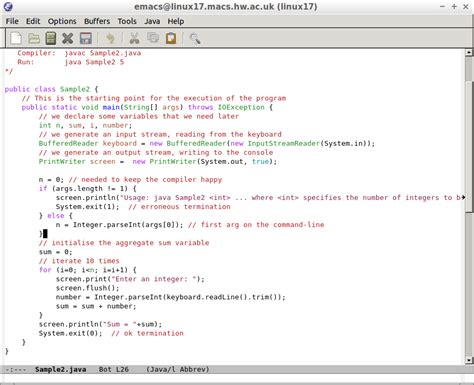Click 'n = Integer.parseInt(args[0]);' statement

point(119,225)
